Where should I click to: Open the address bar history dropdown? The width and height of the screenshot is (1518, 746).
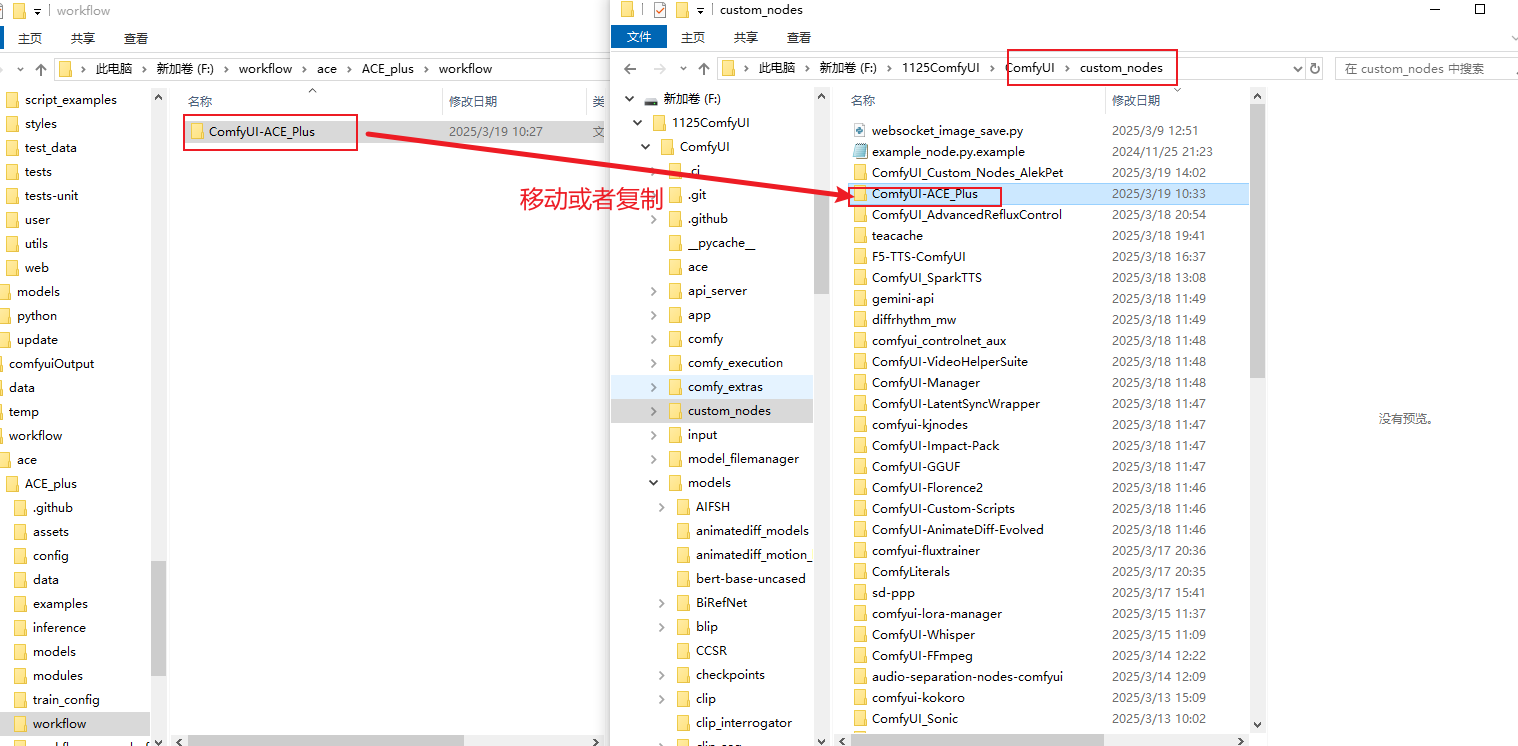[x=1297, y=69]
